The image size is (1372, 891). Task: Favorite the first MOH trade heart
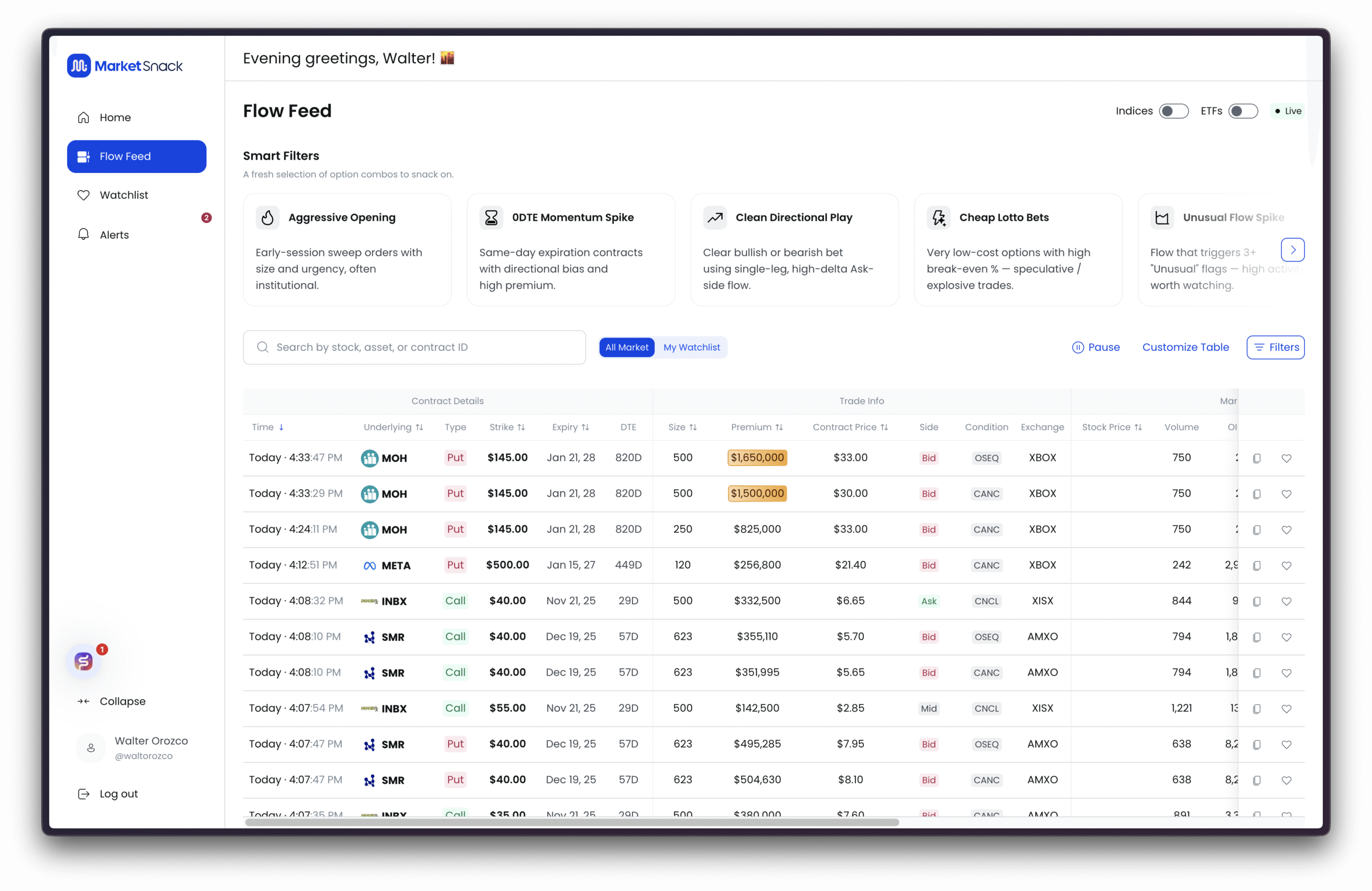point(1286,458)
